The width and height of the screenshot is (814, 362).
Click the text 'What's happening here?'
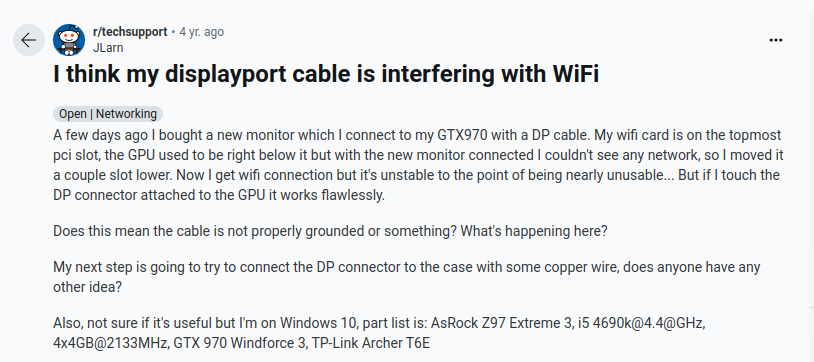pyautogui.click(x=534, y=231)
